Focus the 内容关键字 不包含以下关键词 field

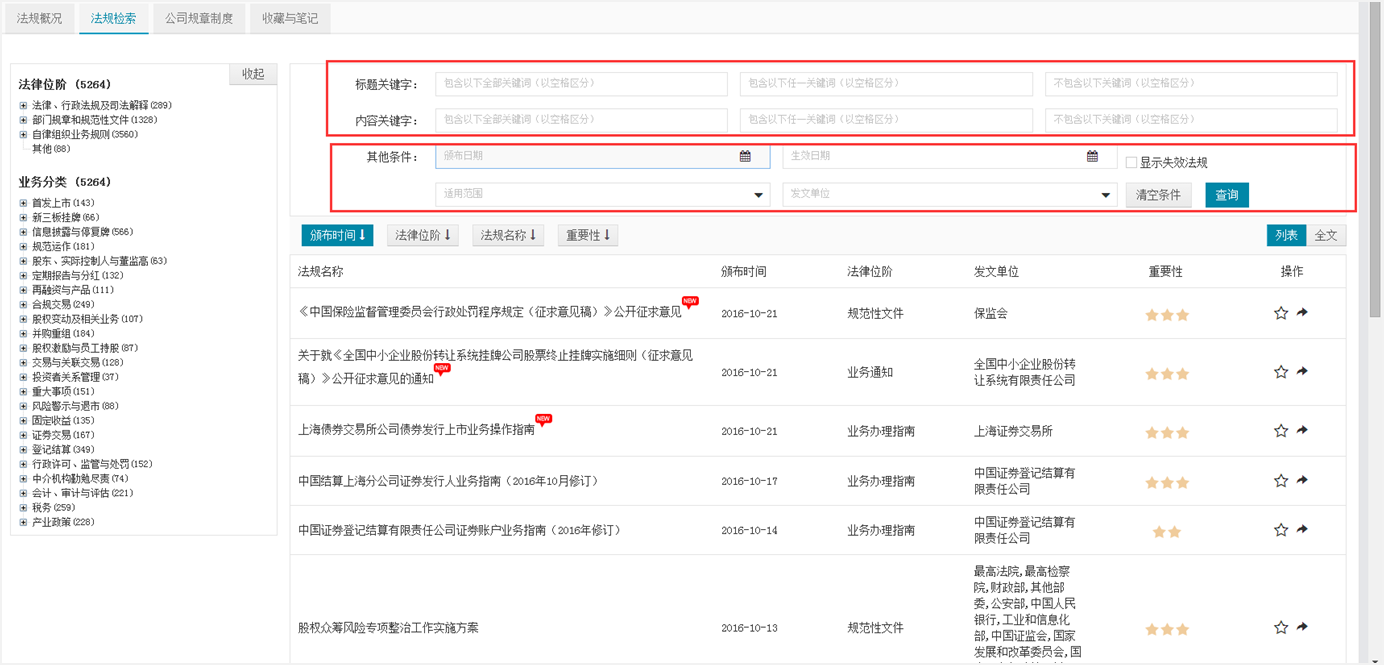click(x=1191, y=120)
